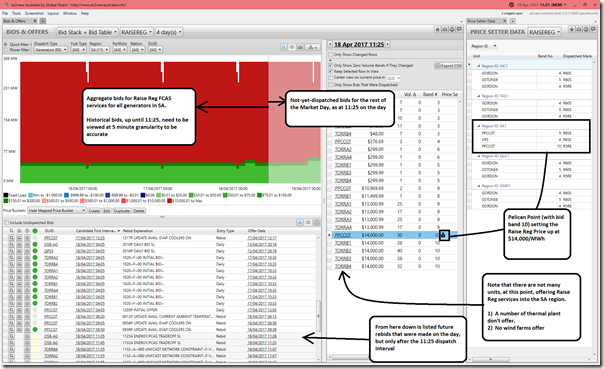The width and height of the screenshot is (604, 369).
Task: Click the price setter flame icon on PPCCGT row
Action: pos(444,235)
